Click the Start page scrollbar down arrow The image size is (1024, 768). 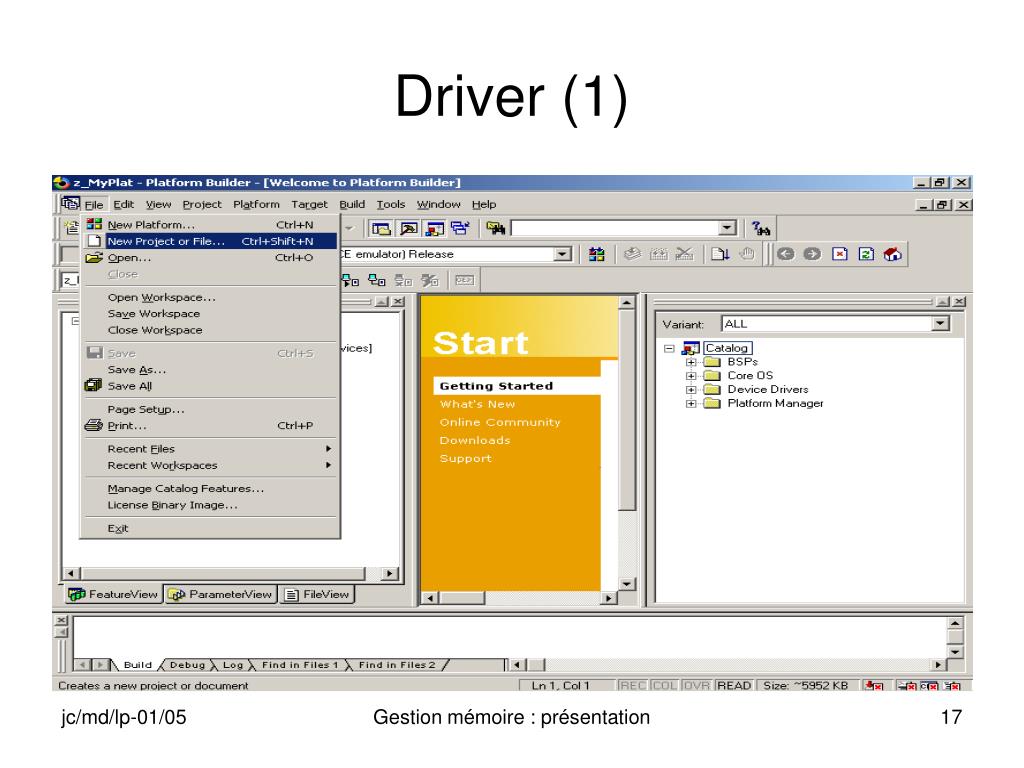[626, 584]
